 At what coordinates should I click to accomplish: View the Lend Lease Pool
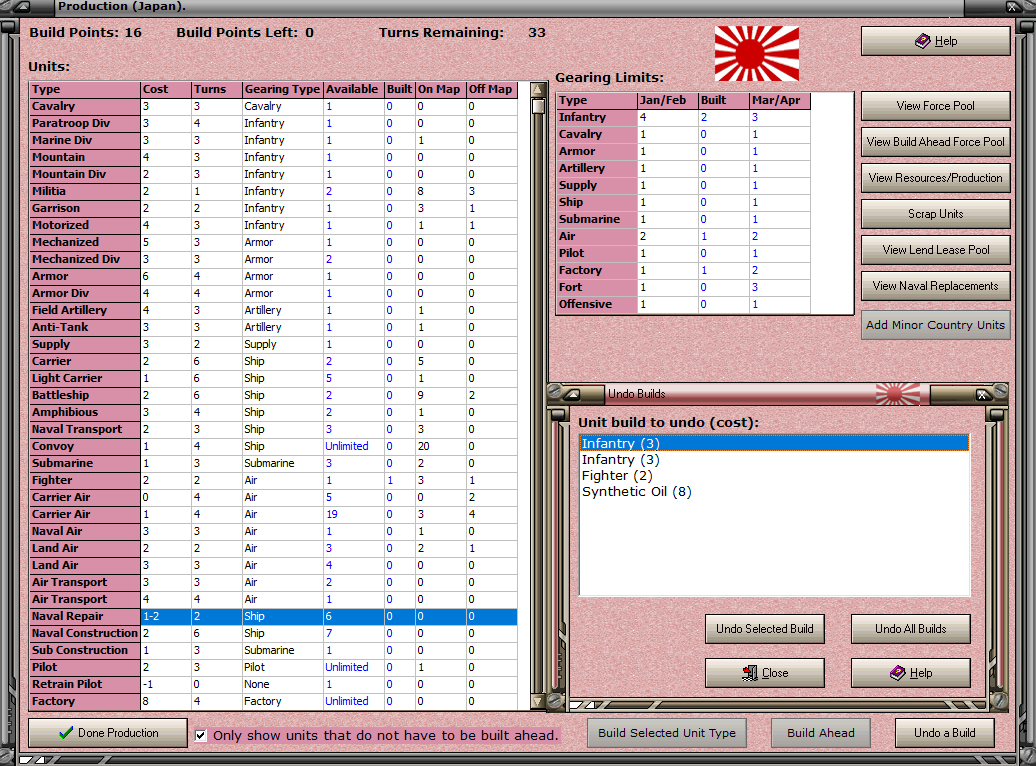click(935, 250)
